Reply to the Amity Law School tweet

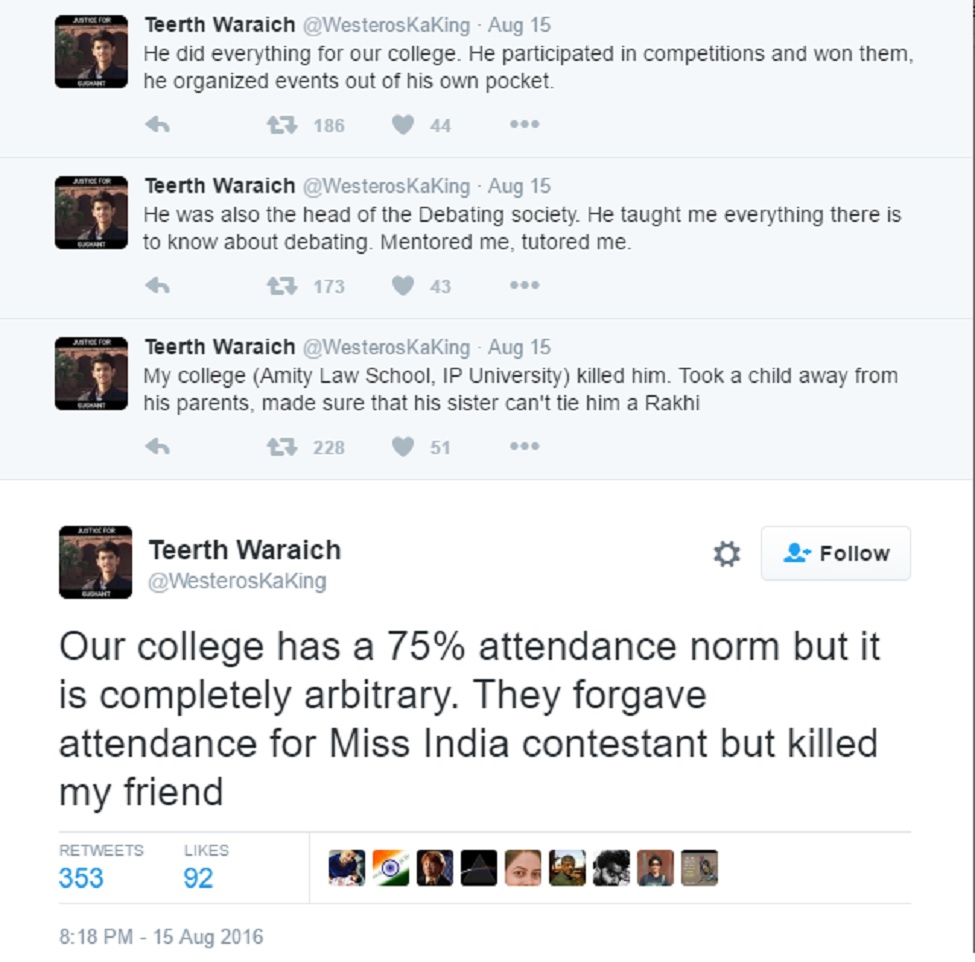[x=157, y=446]
